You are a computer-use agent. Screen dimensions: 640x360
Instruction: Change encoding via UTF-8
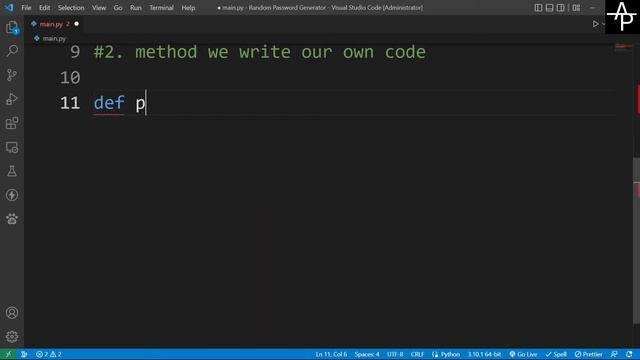click(x=395, y=354)
